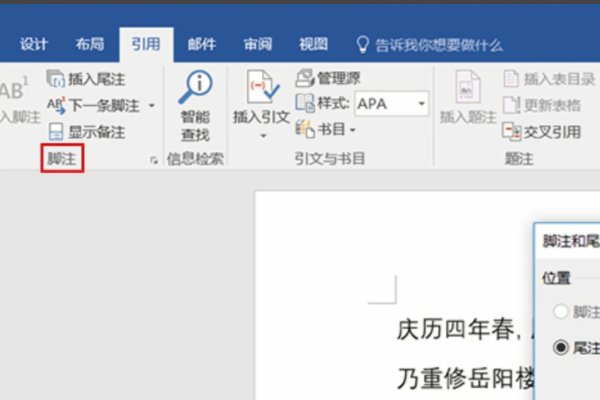Open the Mailings (邮件) tab
600x400 pixels.
pyautogui.click(x=202, y=44)
